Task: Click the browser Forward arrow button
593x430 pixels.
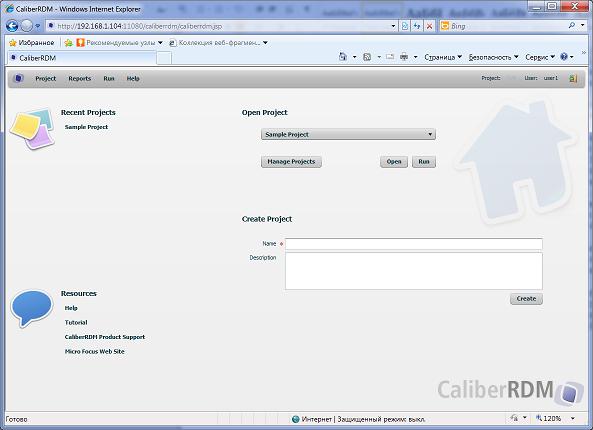Action: pos(27,26)
